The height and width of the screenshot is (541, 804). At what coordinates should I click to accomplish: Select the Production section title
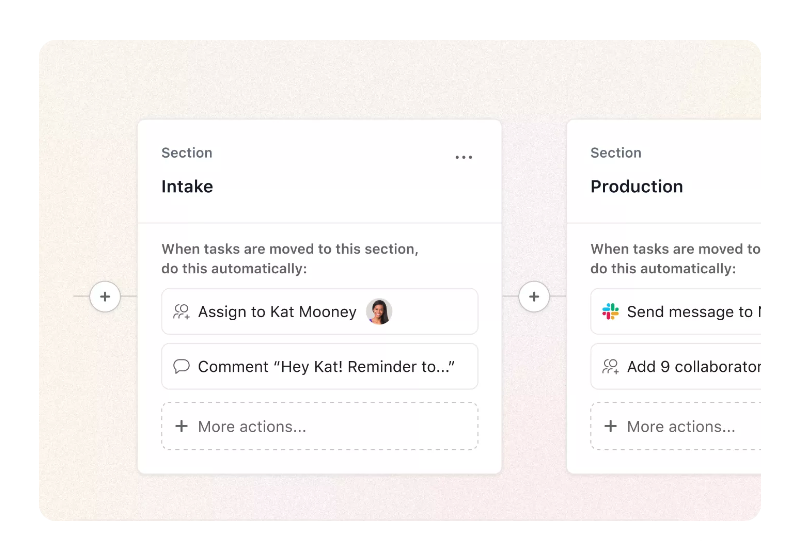pyautogui.click(x=637, y=187)
